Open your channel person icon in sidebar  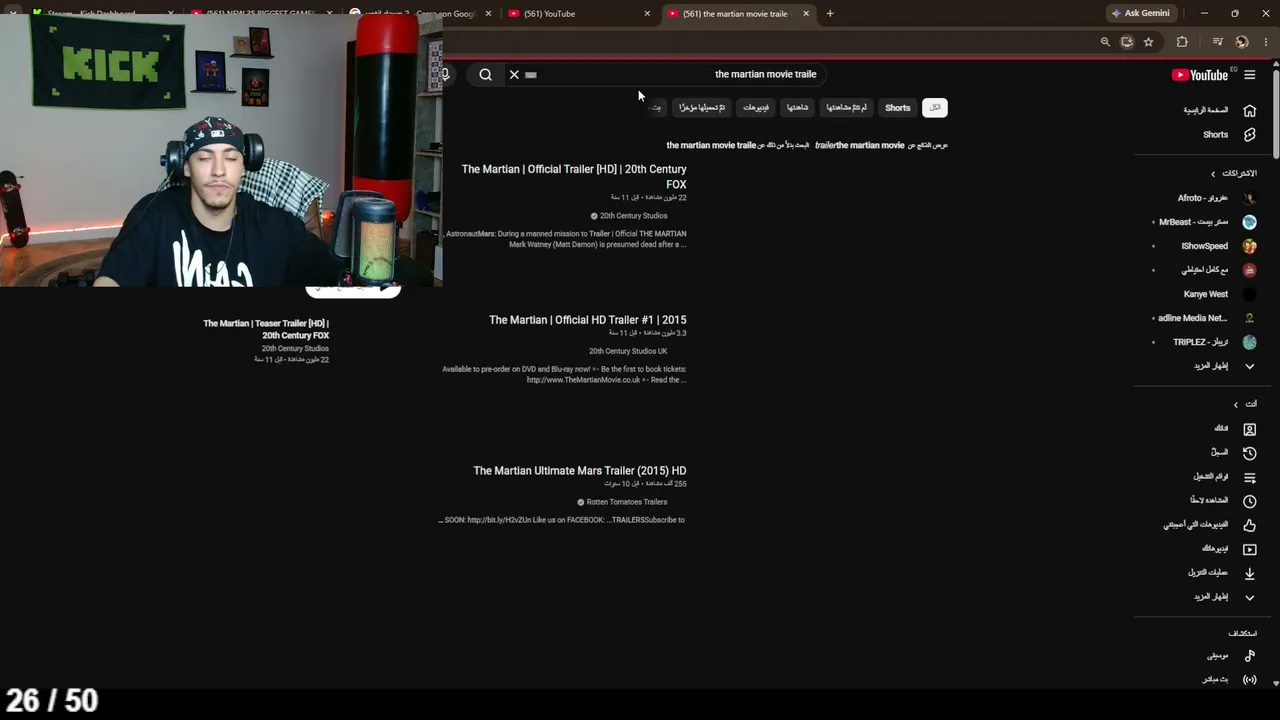click(1249, 429)
